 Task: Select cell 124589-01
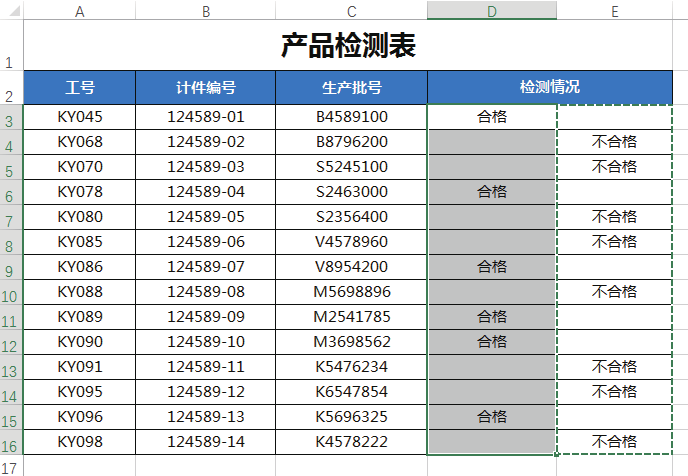pyautogui.click(x=205, y=117)
